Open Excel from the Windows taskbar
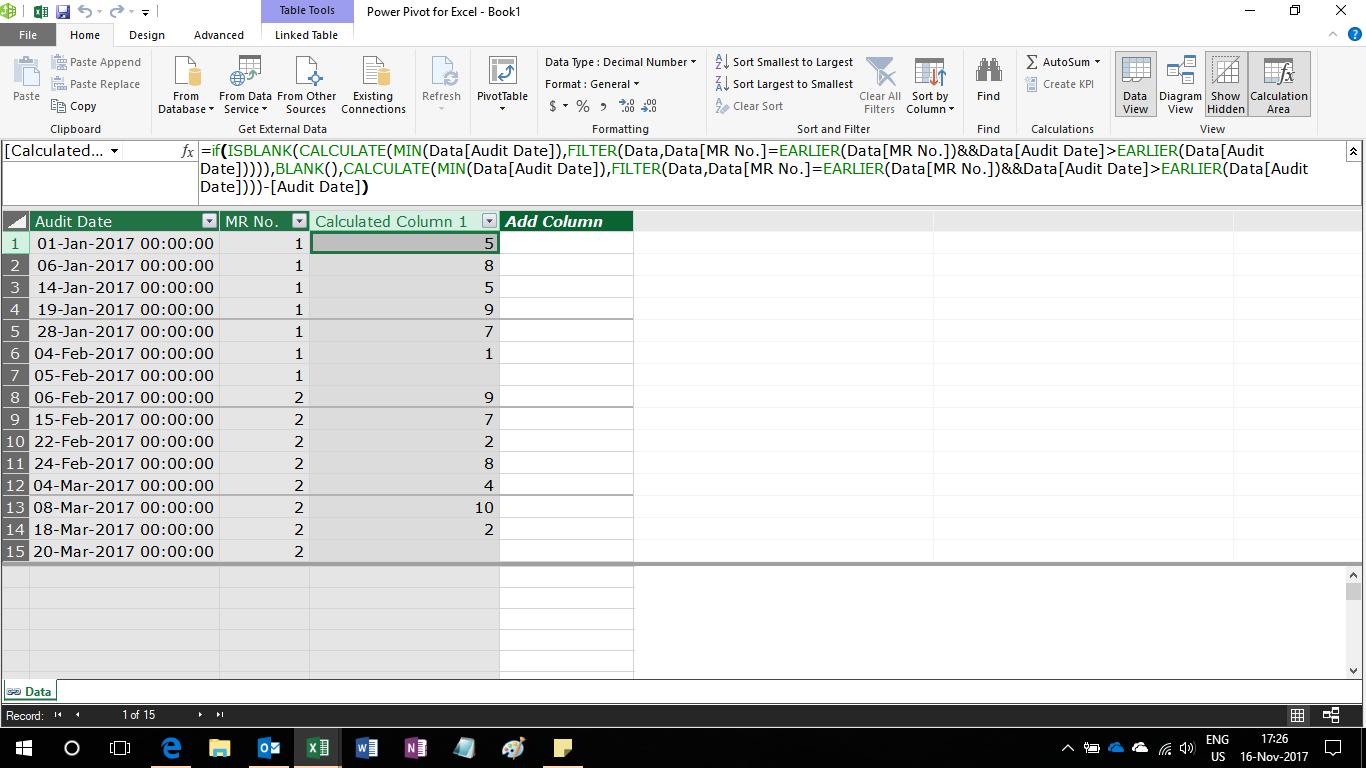The width and height of the screenshot is (1366, 768). [x=317, y=747]
